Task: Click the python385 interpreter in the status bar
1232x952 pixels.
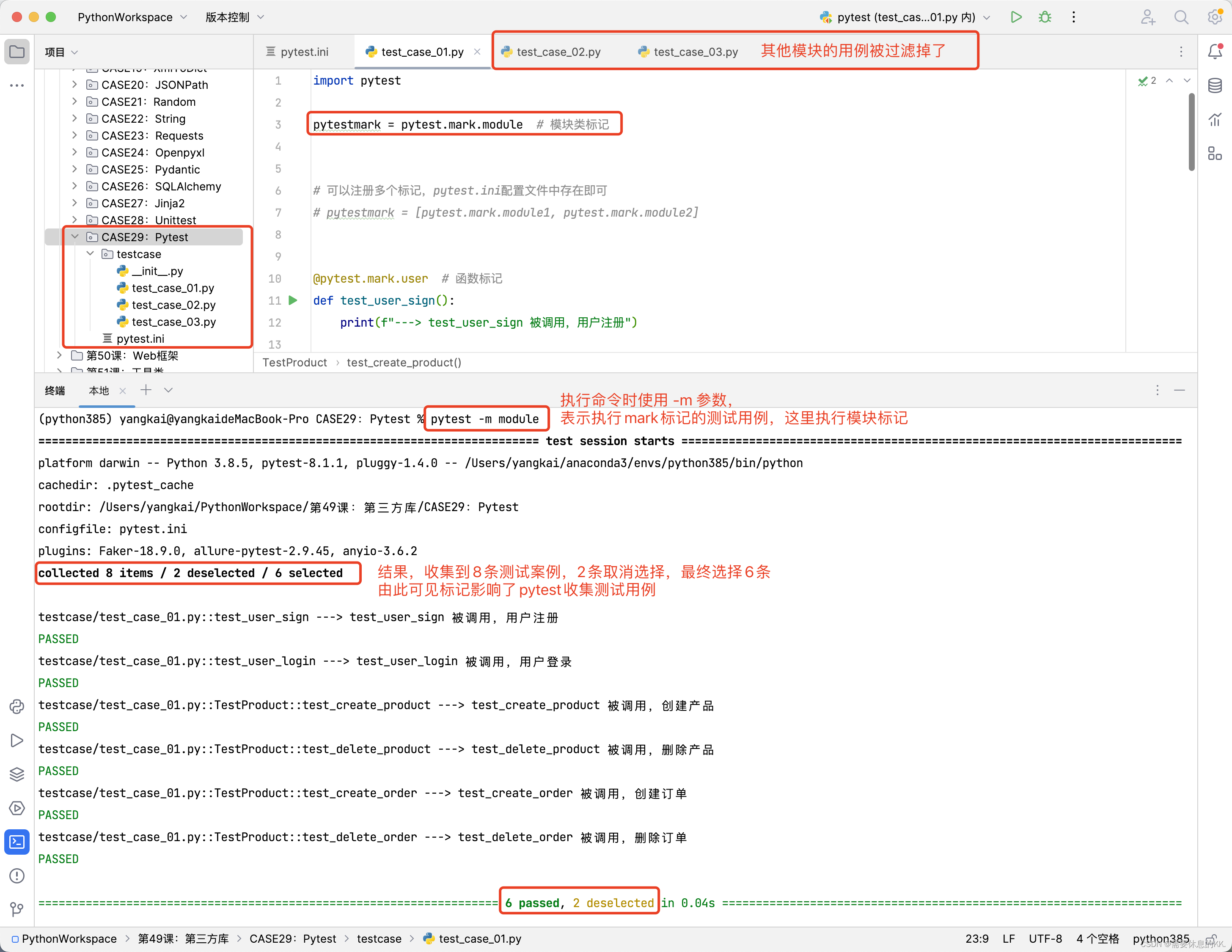Action: [1160, 938]
